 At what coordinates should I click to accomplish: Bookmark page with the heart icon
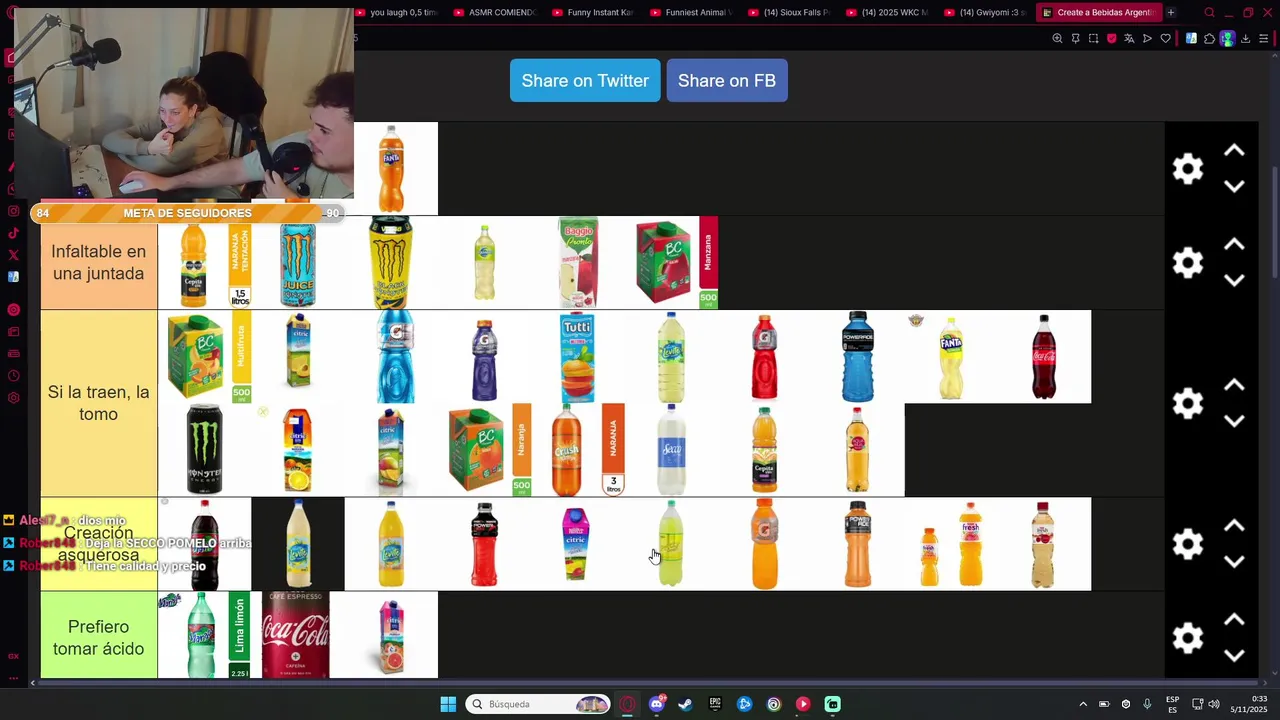(x=1165, y=39)
